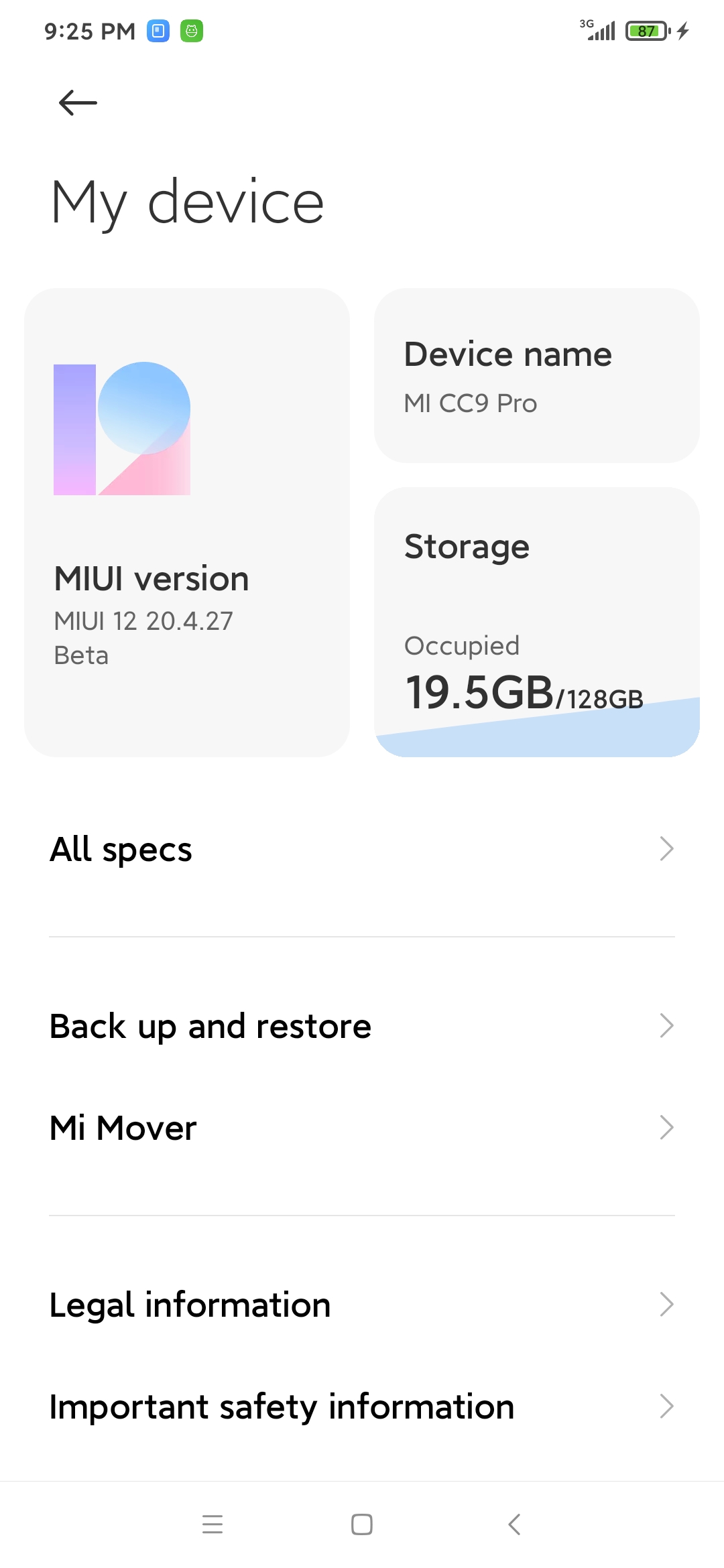The width and height of the screenshot is (724, 1568).
Task: Tap the blue notification icon in status bar
Action: (x=158, y=31)
